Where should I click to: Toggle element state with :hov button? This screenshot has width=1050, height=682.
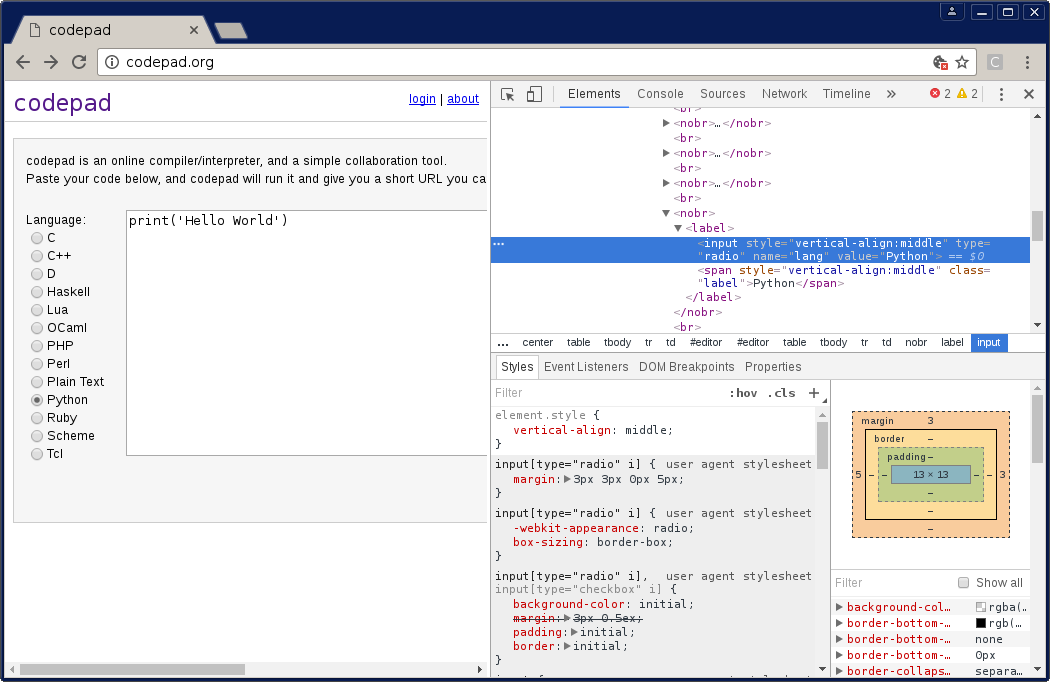pos(743,393)
